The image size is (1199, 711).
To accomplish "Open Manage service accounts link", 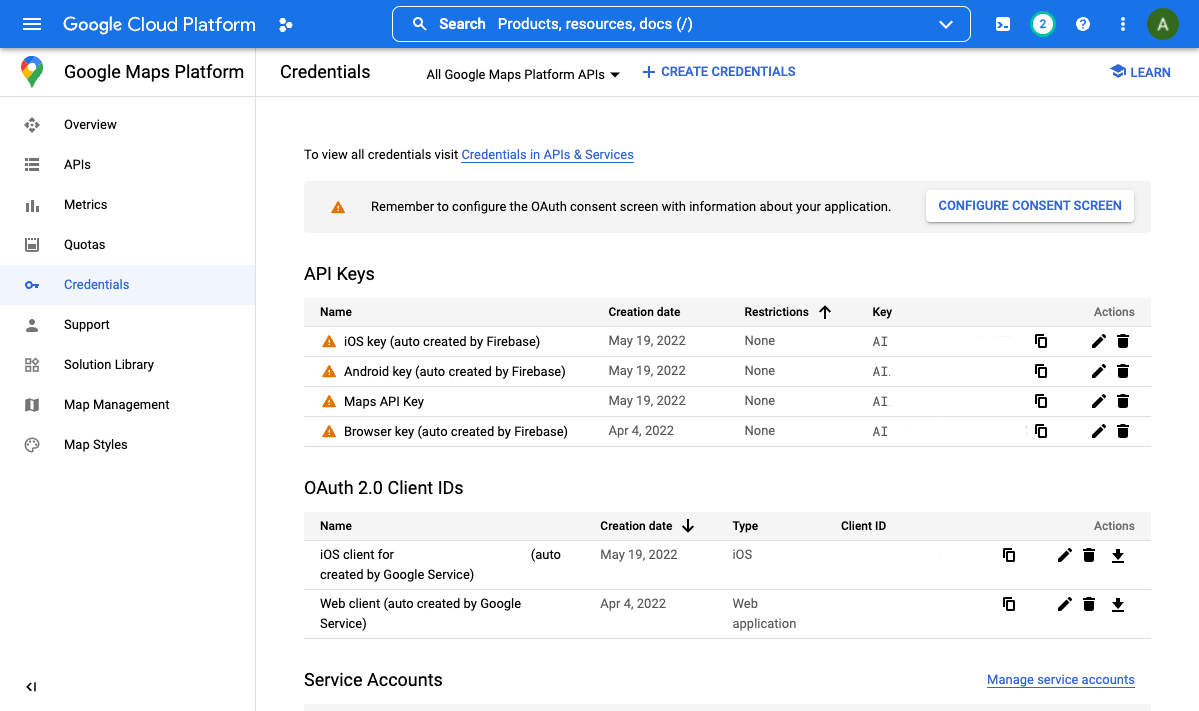I will (x=1061, y=680).
